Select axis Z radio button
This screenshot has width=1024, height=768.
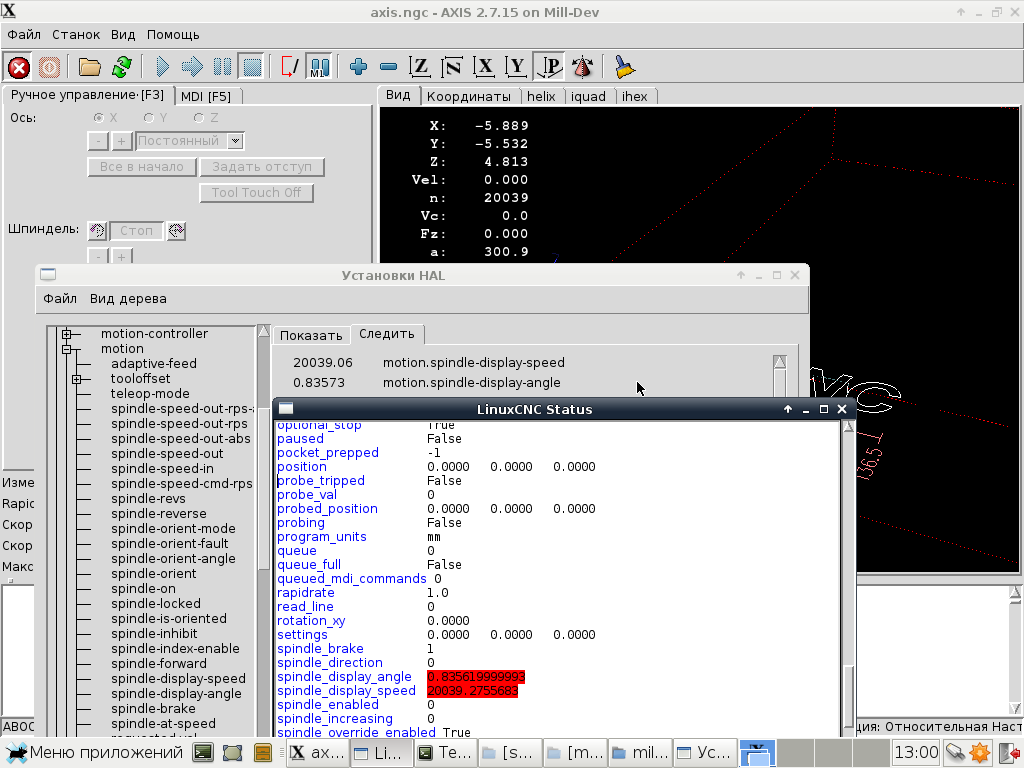199,118
